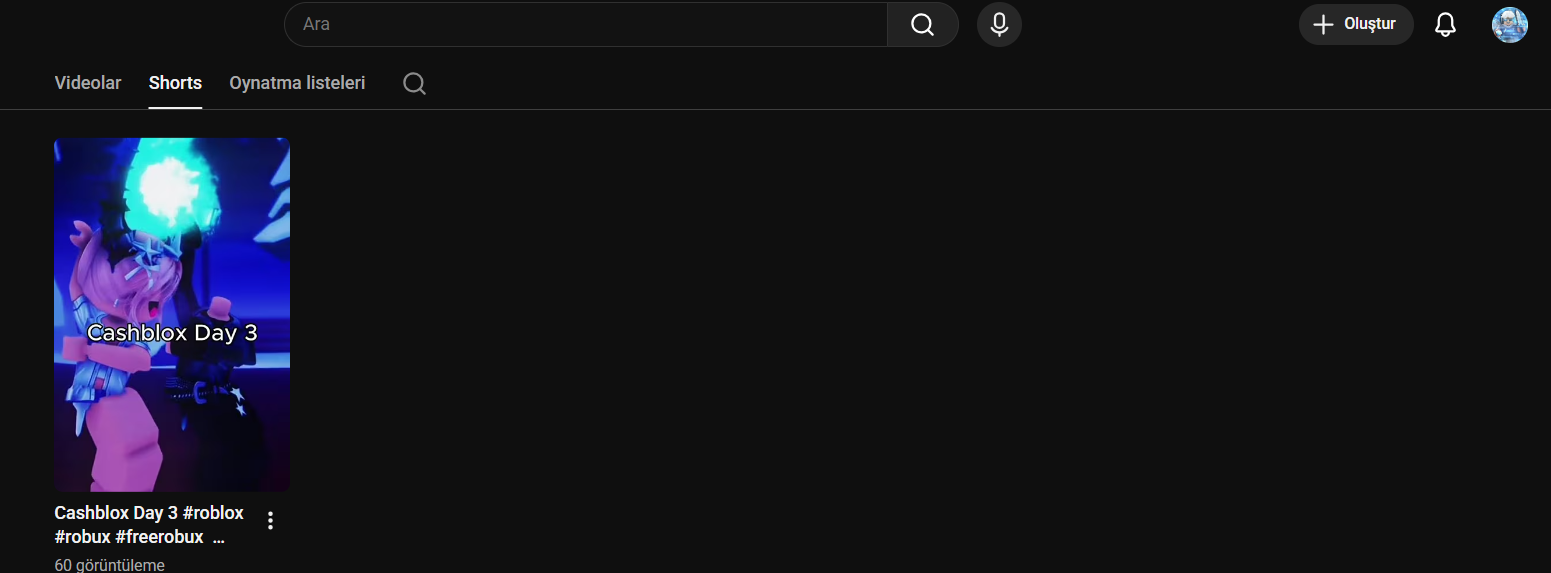Image resolution: width=1551 pixels, height=573 pixels.
Task: Start voice search with the microphone
Action: coord(999,24)
